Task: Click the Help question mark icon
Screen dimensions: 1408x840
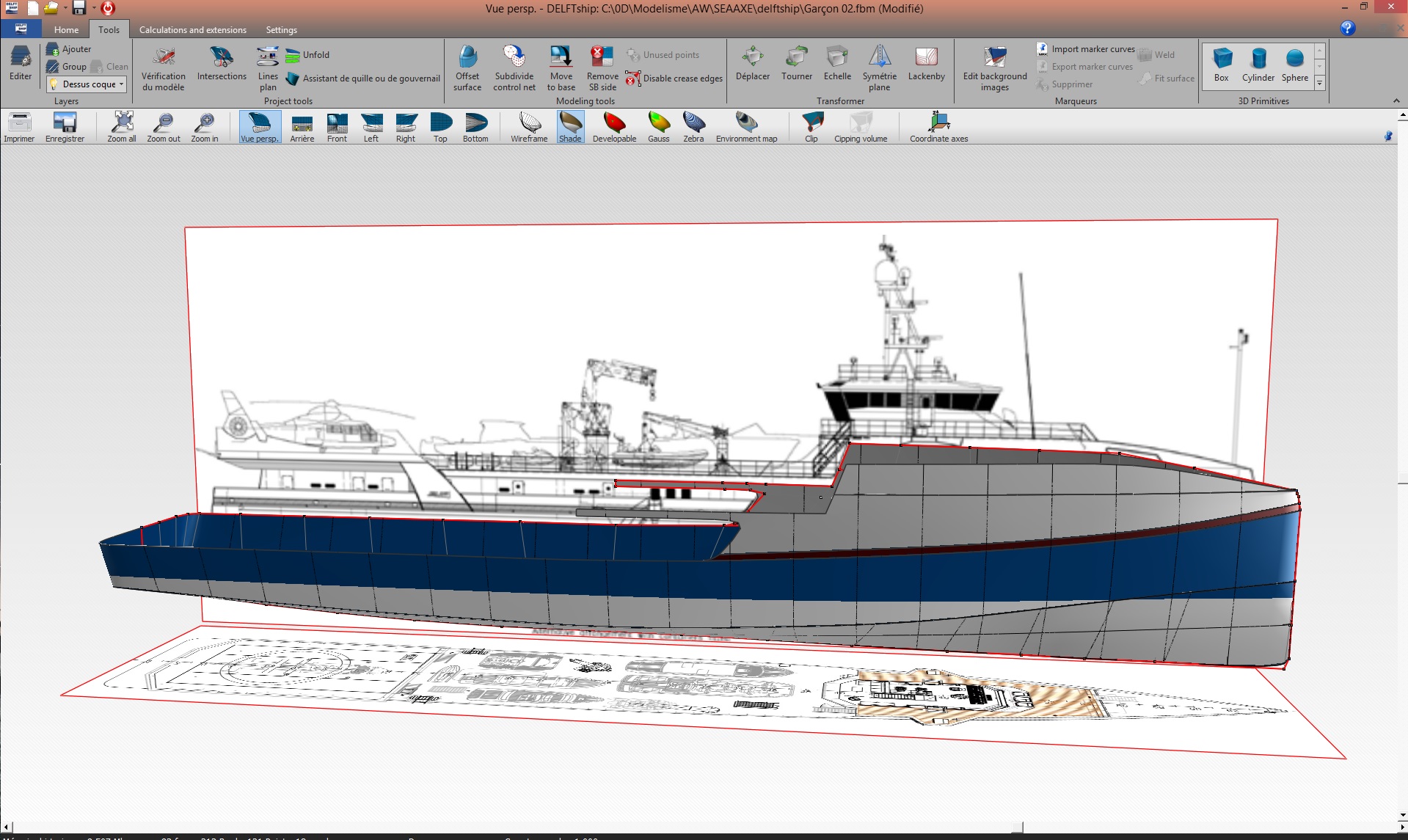Action: [x=1347, y=29]
